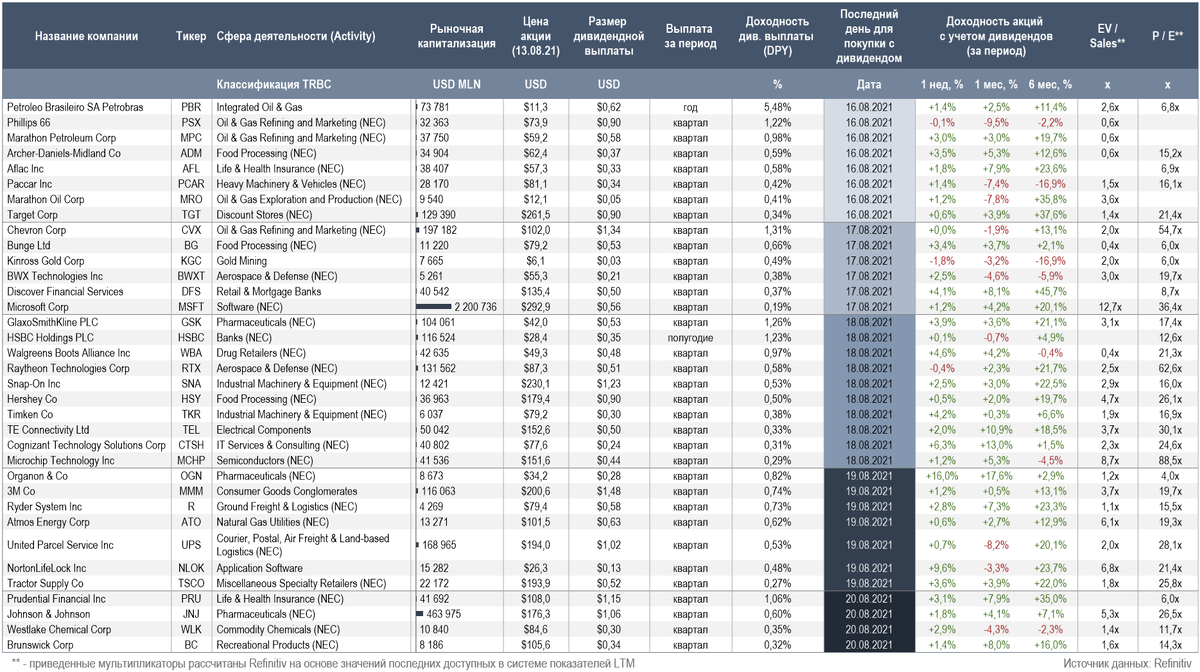Viewport: 1200px width, 672px height.
Task: Click the 'Discount Stores (NEC)' activity cell
Action: [263, 215]
